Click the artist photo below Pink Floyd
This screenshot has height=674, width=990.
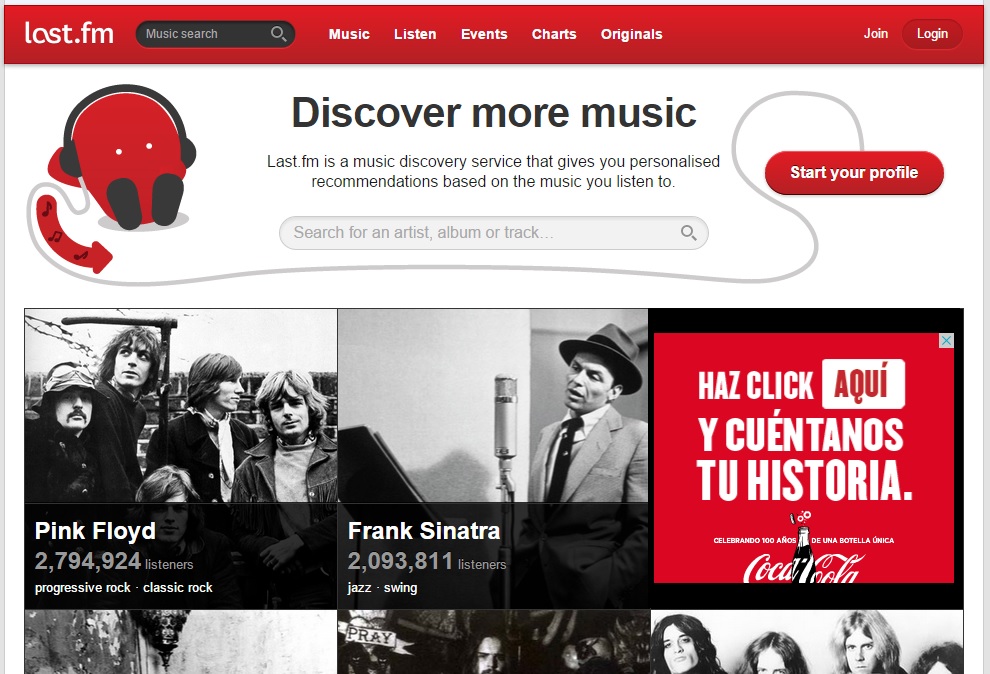[x=181, y=642]
